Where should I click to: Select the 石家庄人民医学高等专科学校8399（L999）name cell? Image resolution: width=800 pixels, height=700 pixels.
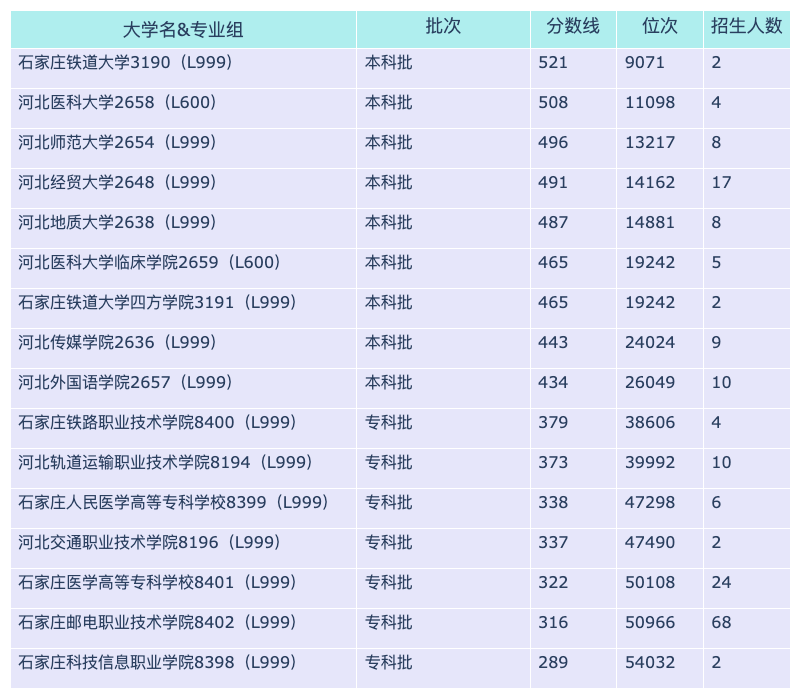pos(183,508)
